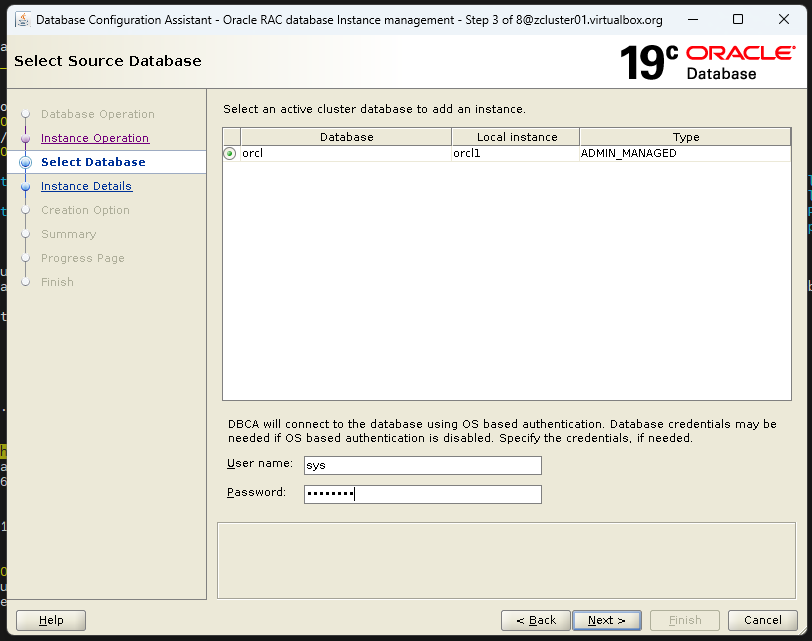The height and width of the screenshot is (641, 812).
Task: Click the Instance Operation step bullet
Action: pos(25,138)
